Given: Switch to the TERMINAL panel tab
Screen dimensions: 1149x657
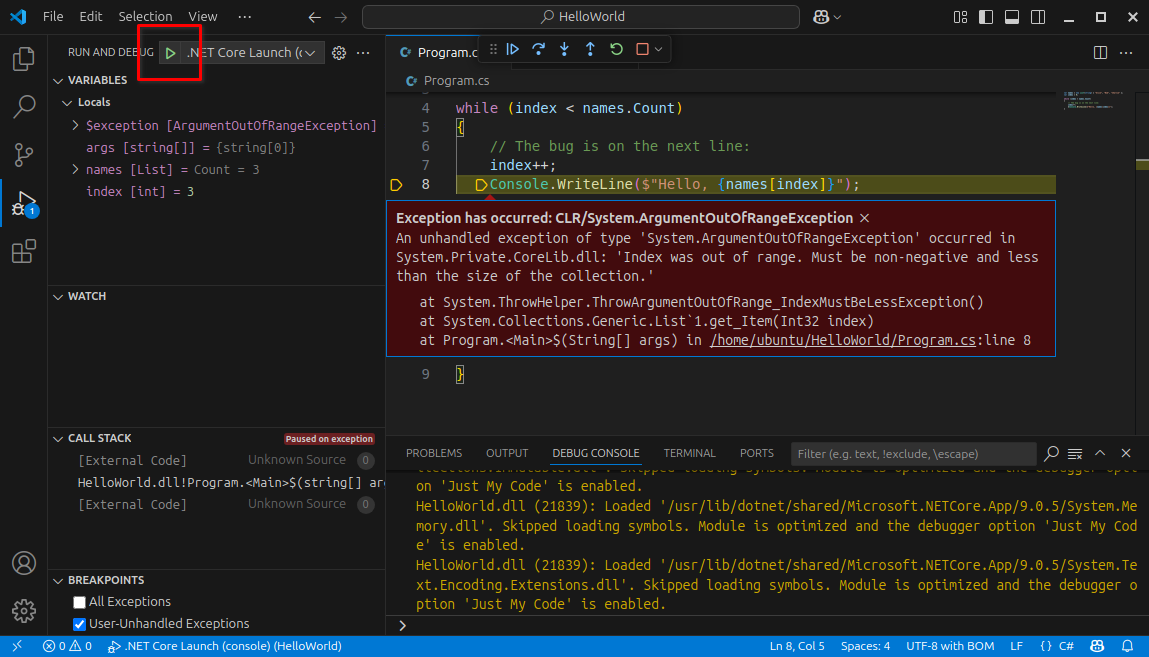Looking at the screenshot, I should pos(689,453).
